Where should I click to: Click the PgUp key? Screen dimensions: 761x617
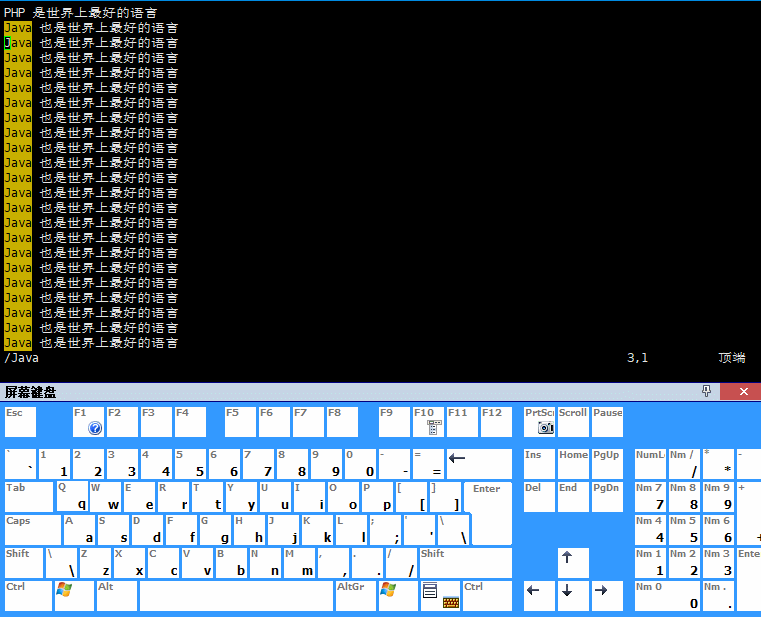(x=607, y=464)
